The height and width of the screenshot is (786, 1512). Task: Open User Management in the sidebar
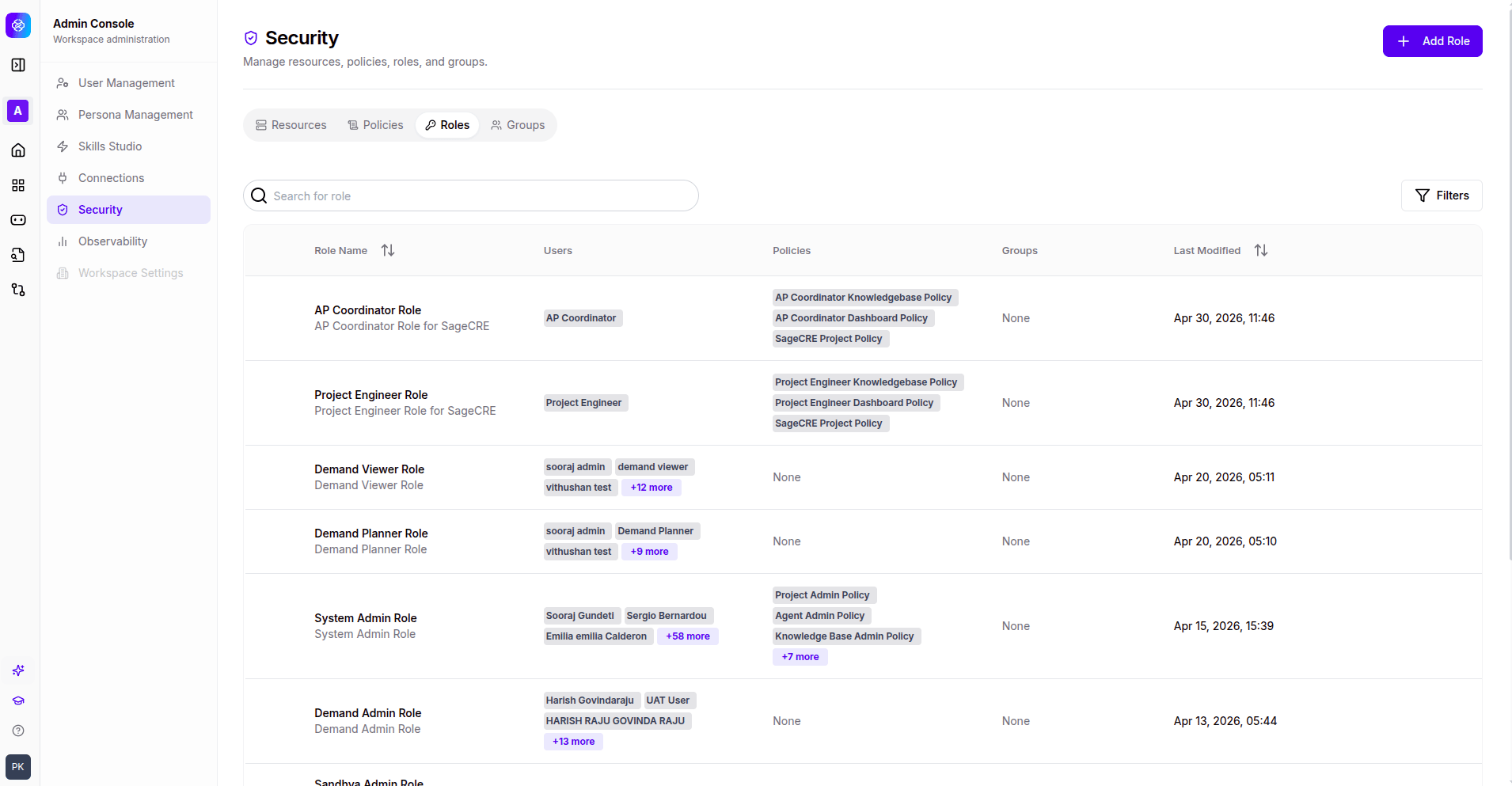(128, 83)
